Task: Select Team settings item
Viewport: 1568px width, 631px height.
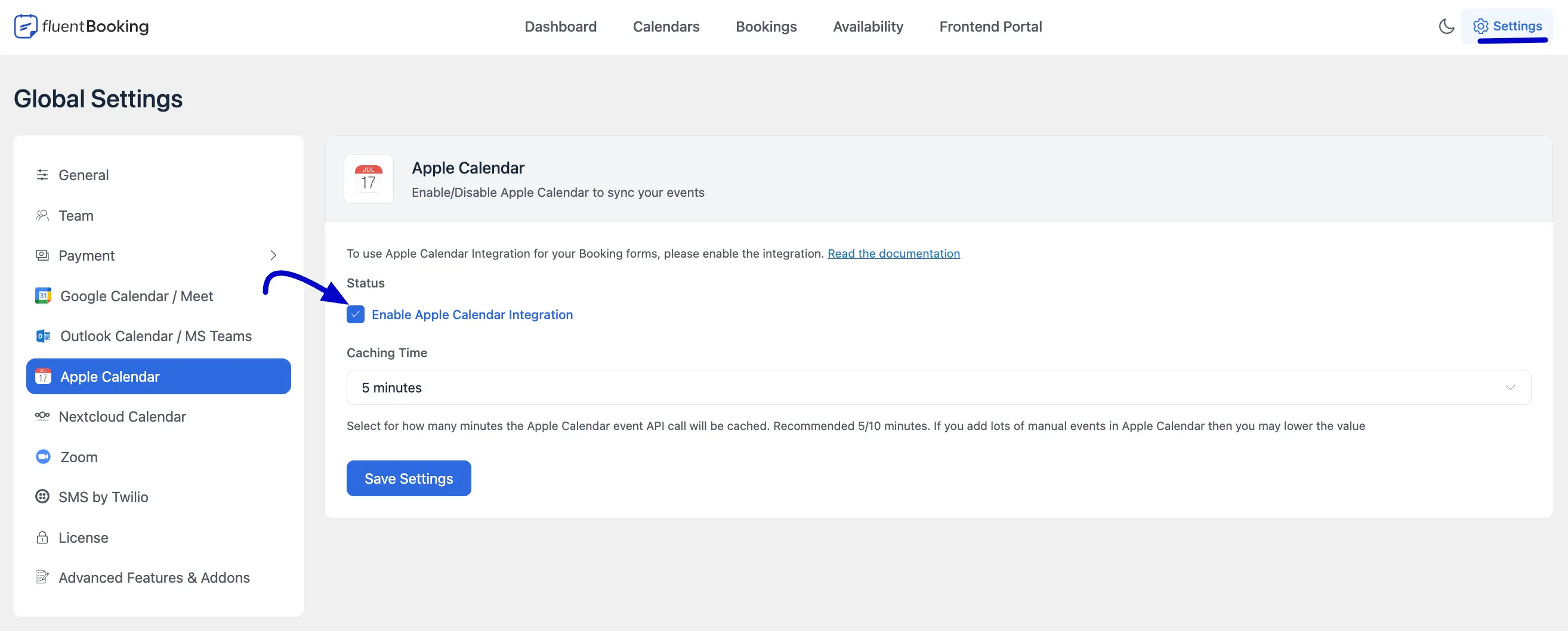Action: coord(158,215)
